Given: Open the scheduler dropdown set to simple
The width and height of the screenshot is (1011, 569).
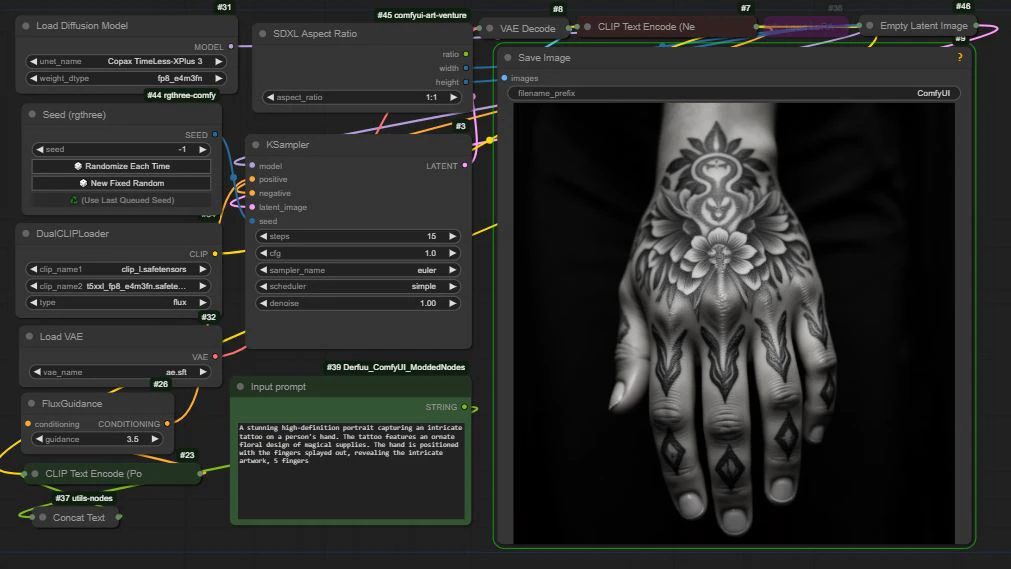Looking at the screenshot, I should pyautogui.click(x=358, y=286).
